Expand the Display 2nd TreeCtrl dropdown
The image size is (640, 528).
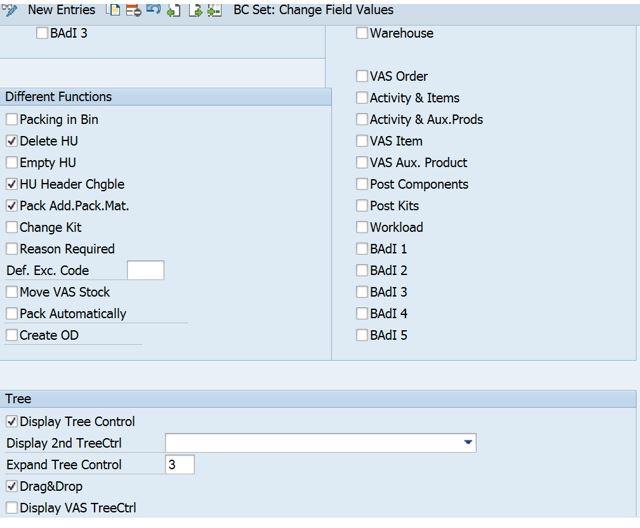coord(468,443)
